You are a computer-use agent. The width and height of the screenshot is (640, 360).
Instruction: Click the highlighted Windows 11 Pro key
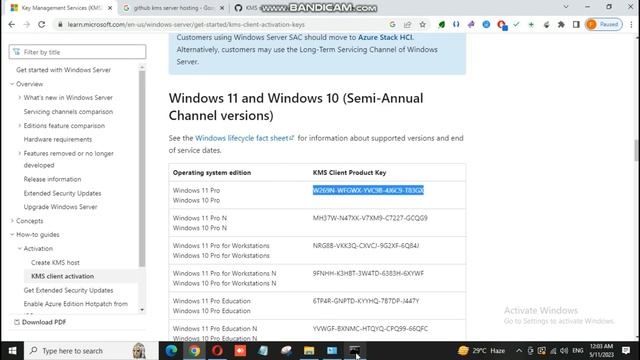click(368, 190)
